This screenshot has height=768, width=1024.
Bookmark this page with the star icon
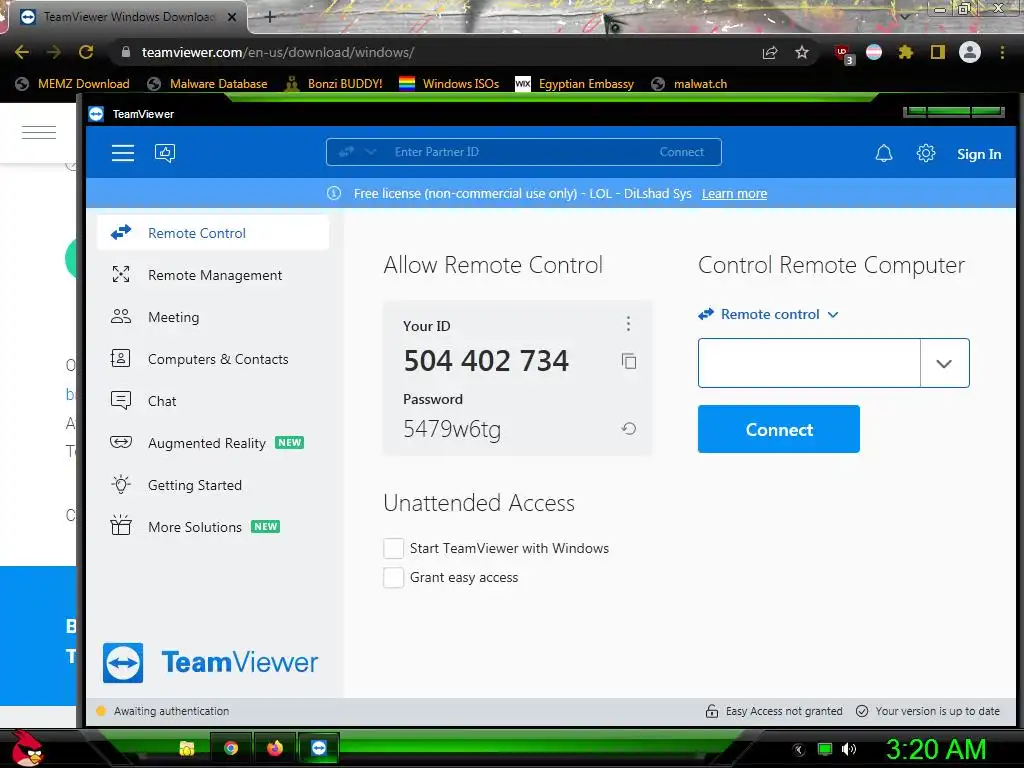(x=802, y=52)
